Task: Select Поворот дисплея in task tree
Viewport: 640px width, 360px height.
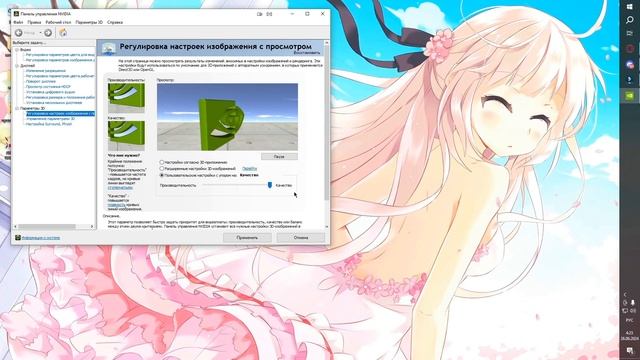Action: coord(41,81)
